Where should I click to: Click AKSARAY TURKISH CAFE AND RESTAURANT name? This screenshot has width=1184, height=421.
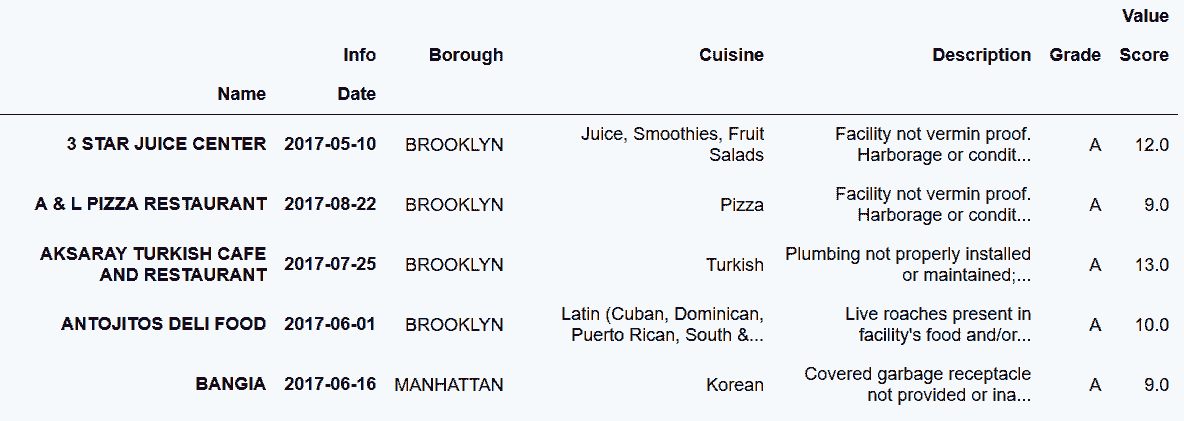pos(153,264)
